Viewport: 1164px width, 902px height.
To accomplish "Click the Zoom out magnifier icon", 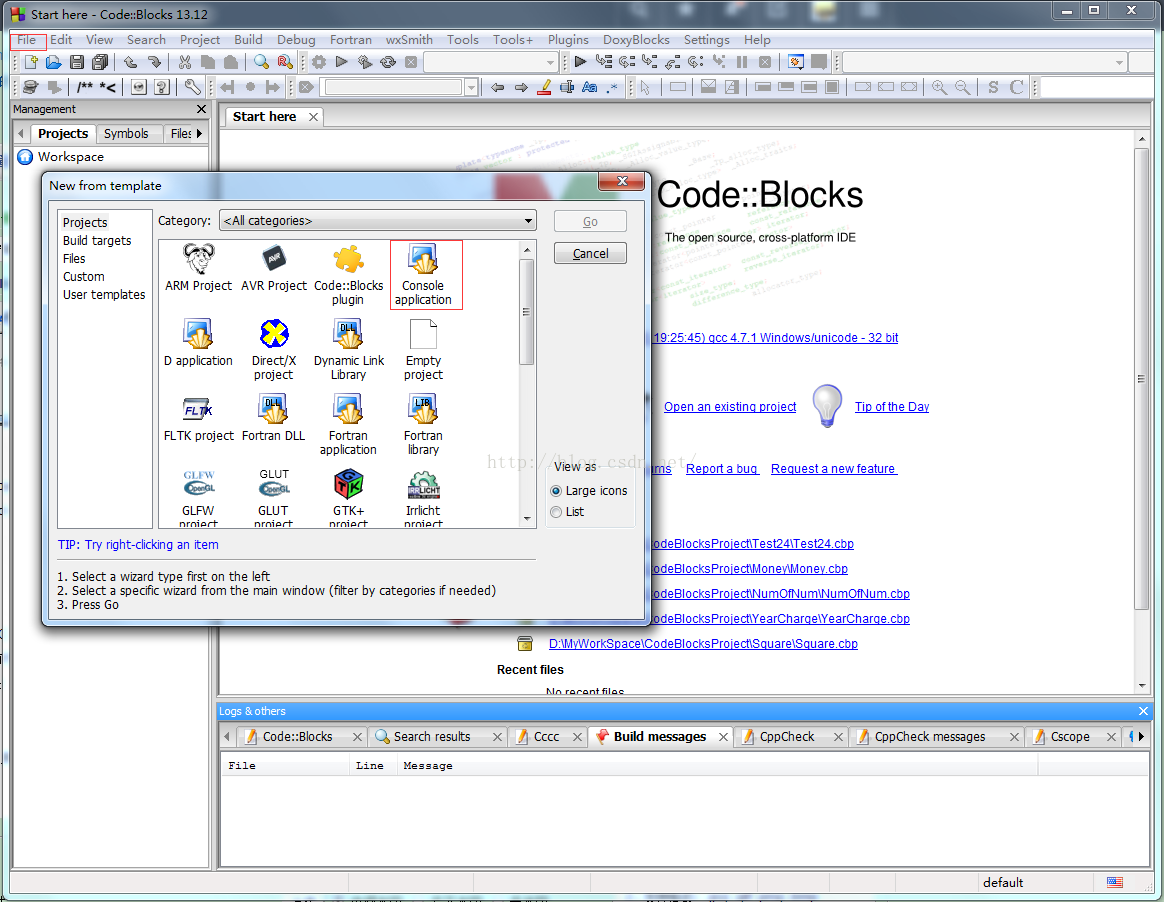I will pyautogui.click(x=962, y=88).
